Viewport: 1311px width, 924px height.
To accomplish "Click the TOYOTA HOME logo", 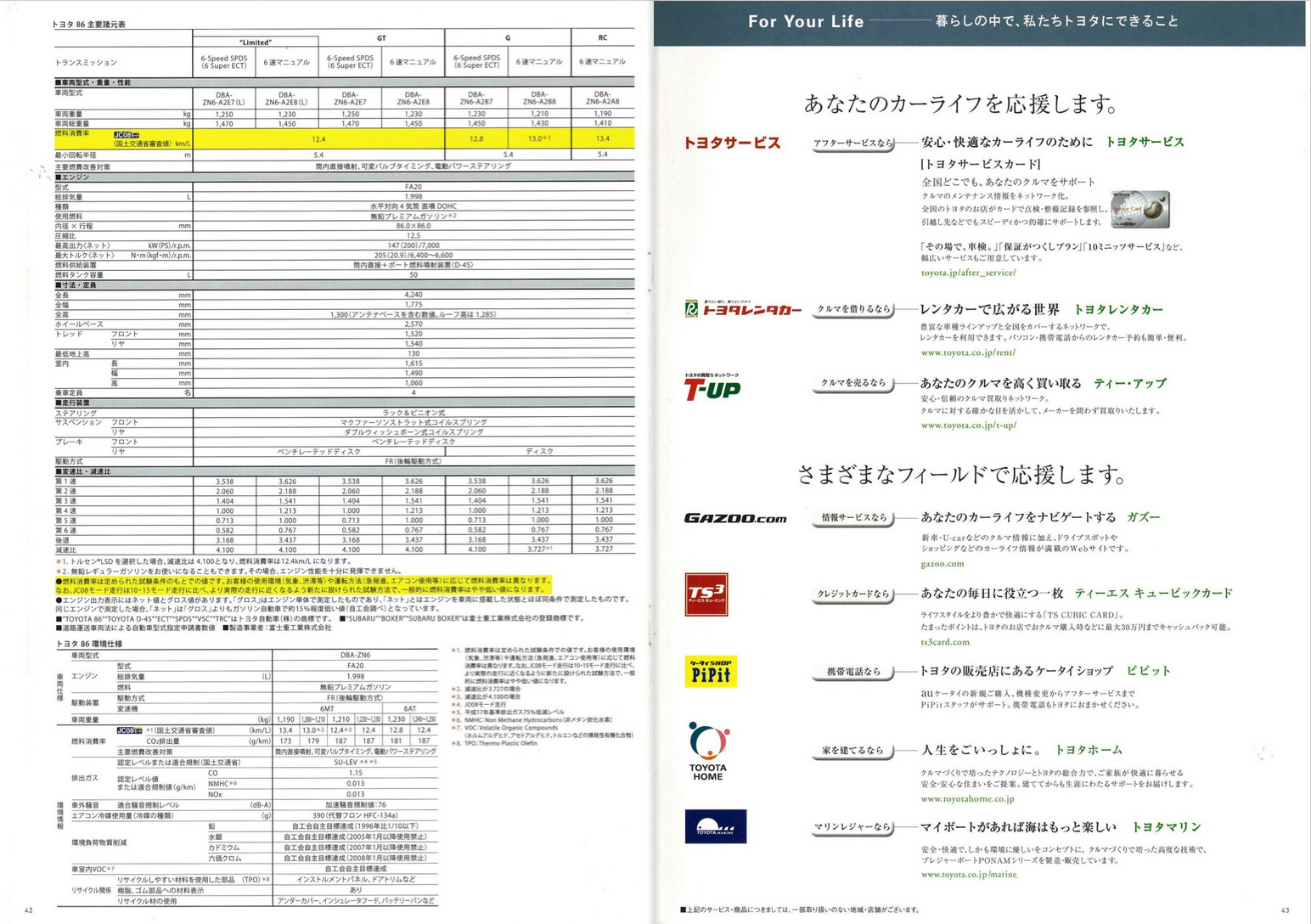I will [708, 752].
